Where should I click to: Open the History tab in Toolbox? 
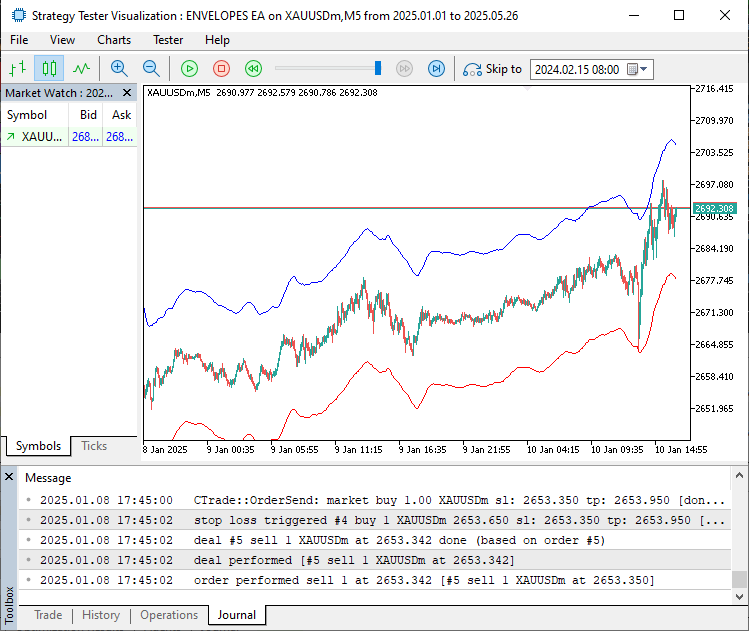pyautogui.click(x=100, y=615)
